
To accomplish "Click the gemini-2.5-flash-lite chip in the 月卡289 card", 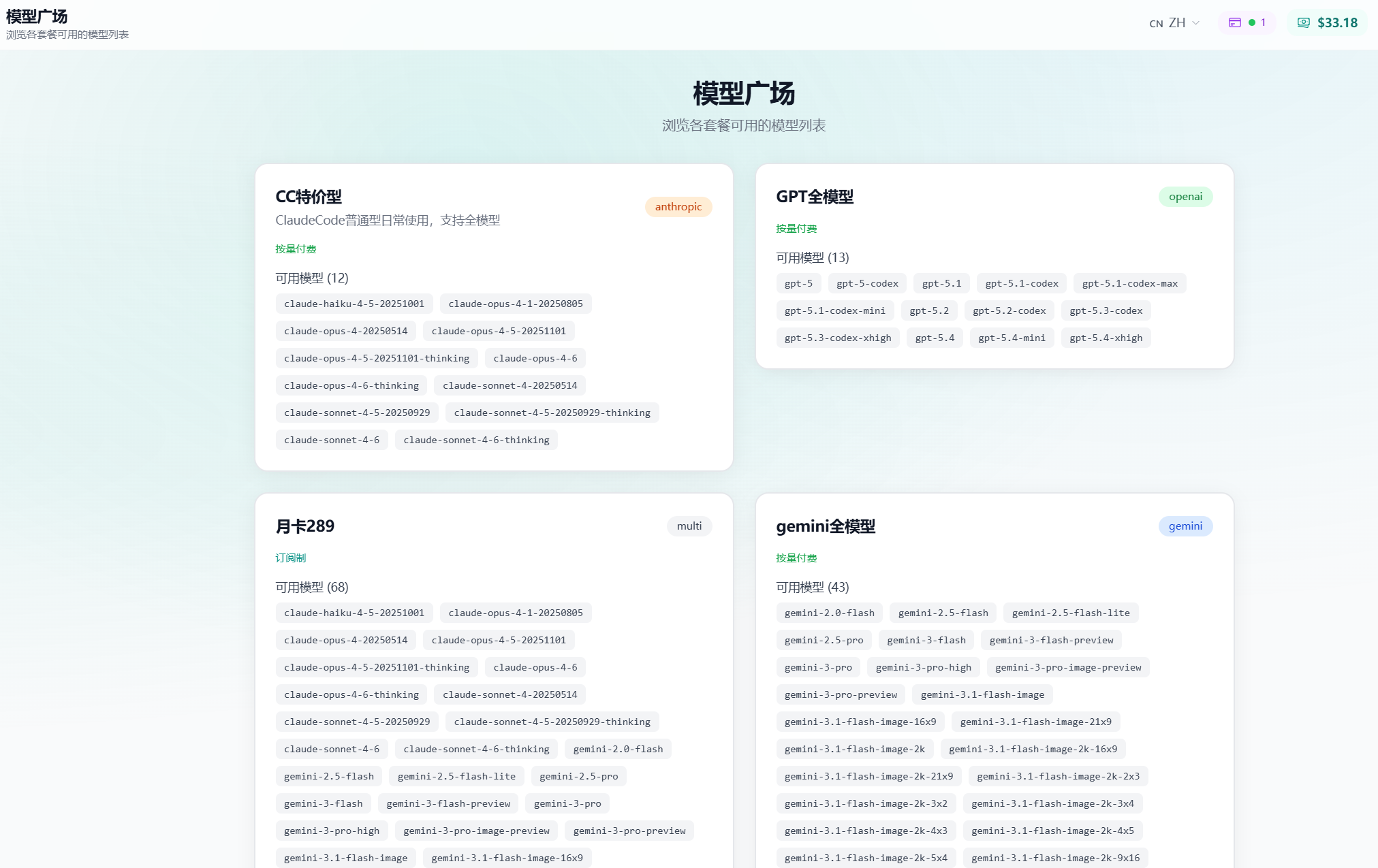I will (456, 776).
